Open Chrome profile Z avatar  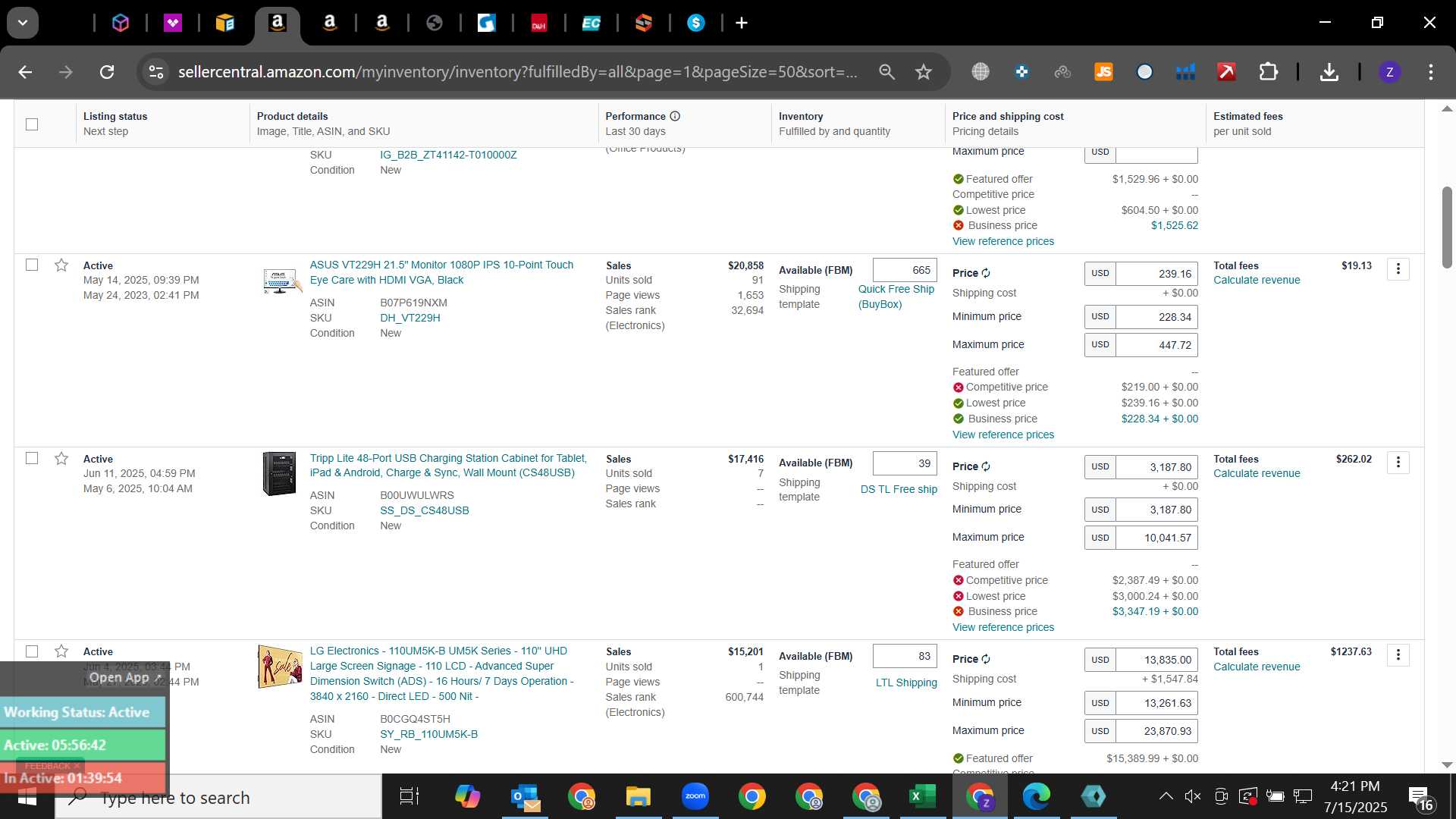click(1389, 72)
